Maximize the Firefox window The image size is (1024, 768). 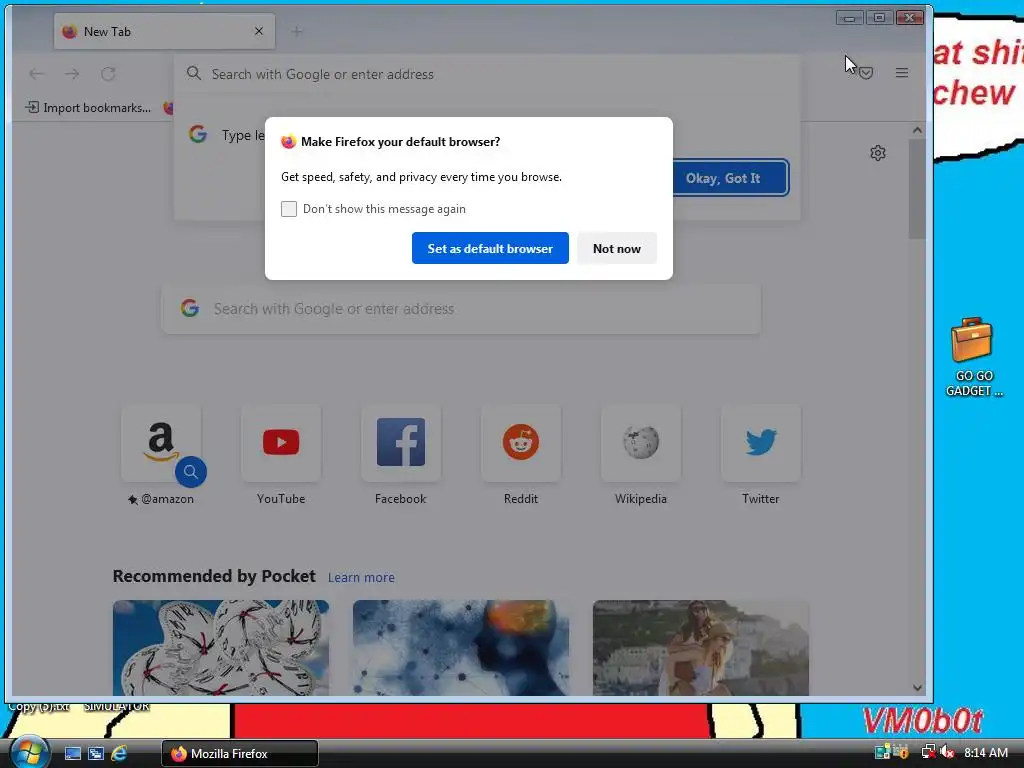pyautogui.click(x=880, y=18)
